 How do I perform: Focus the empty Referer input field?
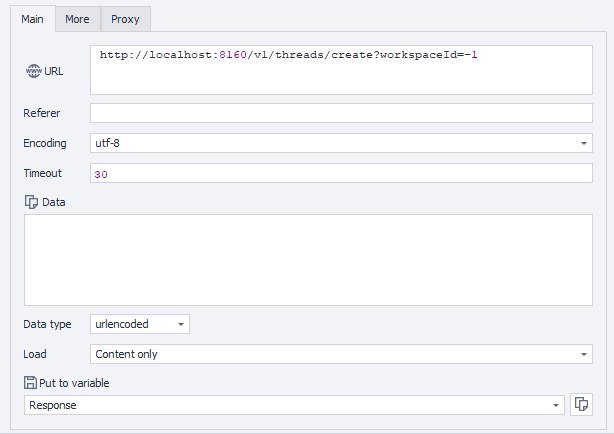point(340,113)
